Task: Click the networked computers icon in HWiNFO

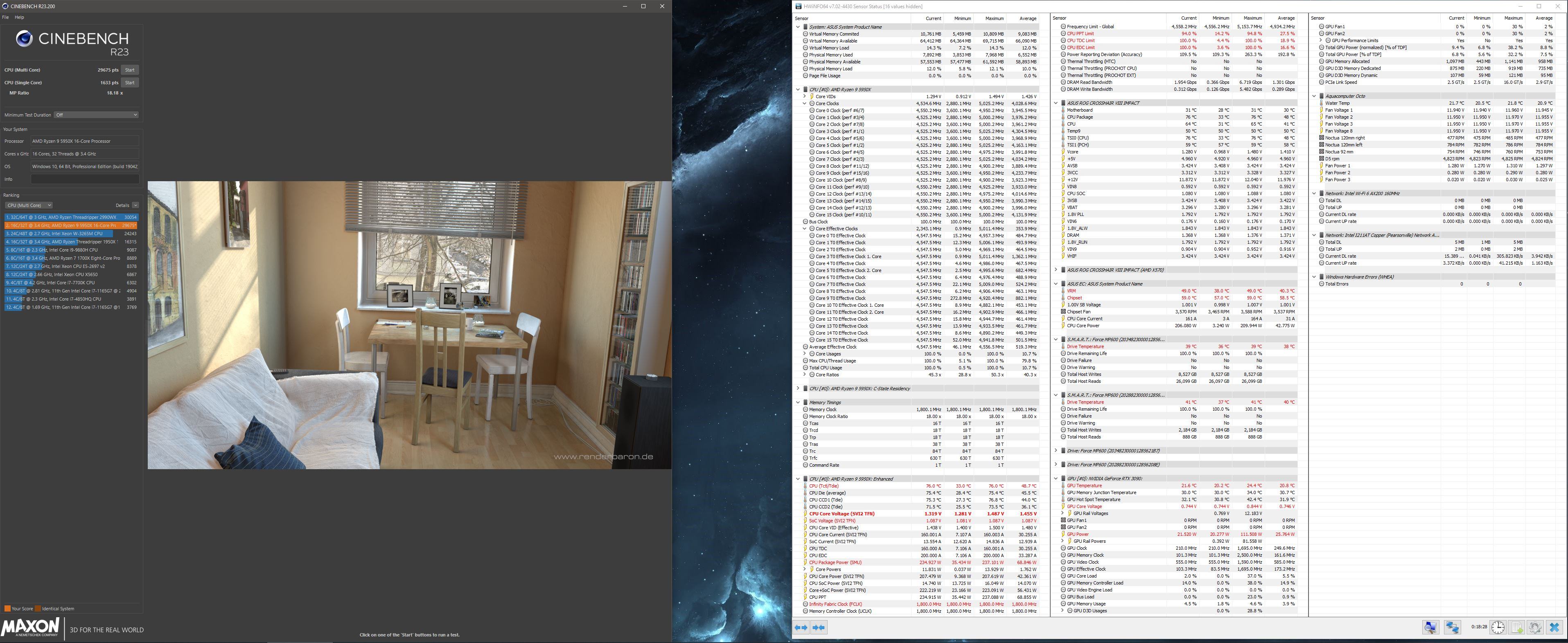Action: [1452, 627]
